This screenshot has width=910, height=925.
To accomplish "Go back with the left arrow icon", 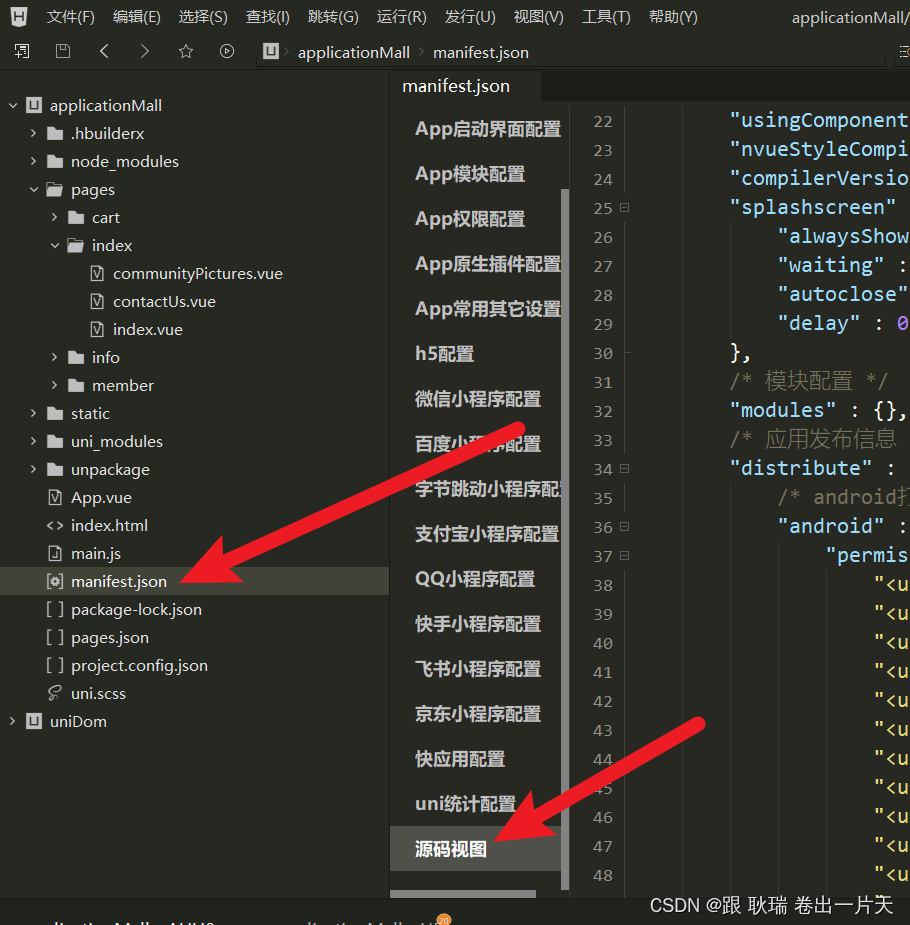I will coord(104,51).
